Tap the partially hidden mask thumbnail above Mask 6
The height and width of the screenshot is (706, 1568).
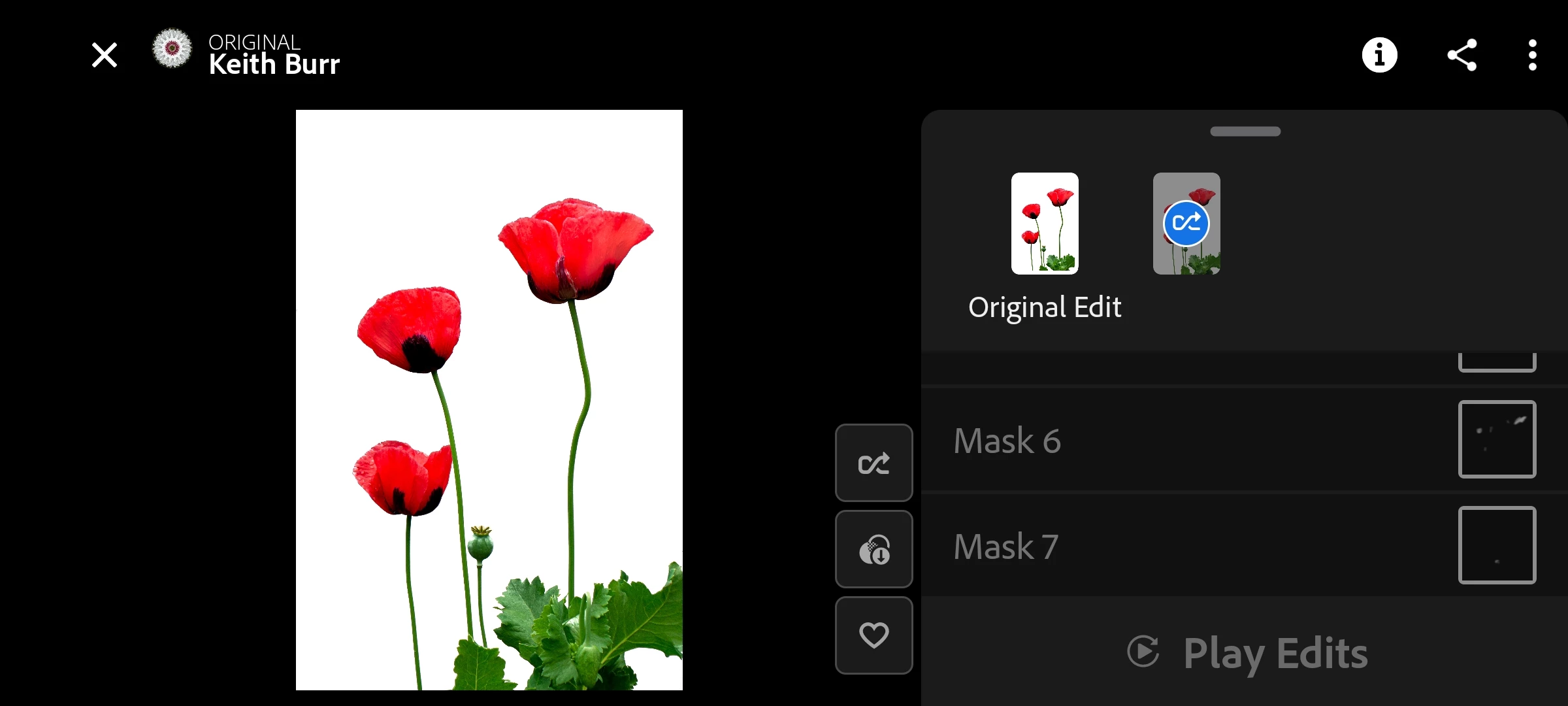pyautogui.click(x=1497, y=361)
